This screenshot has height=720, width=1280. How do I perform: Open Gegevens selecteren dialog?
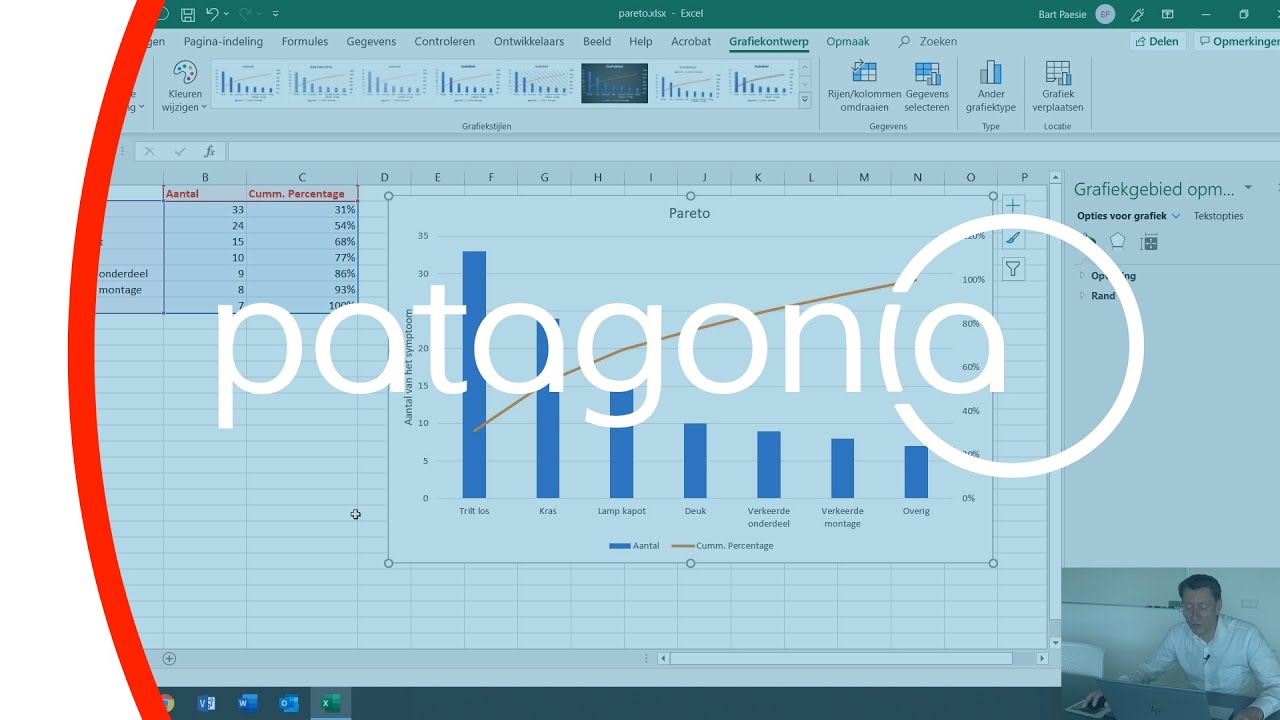click(x=927, y=86)
